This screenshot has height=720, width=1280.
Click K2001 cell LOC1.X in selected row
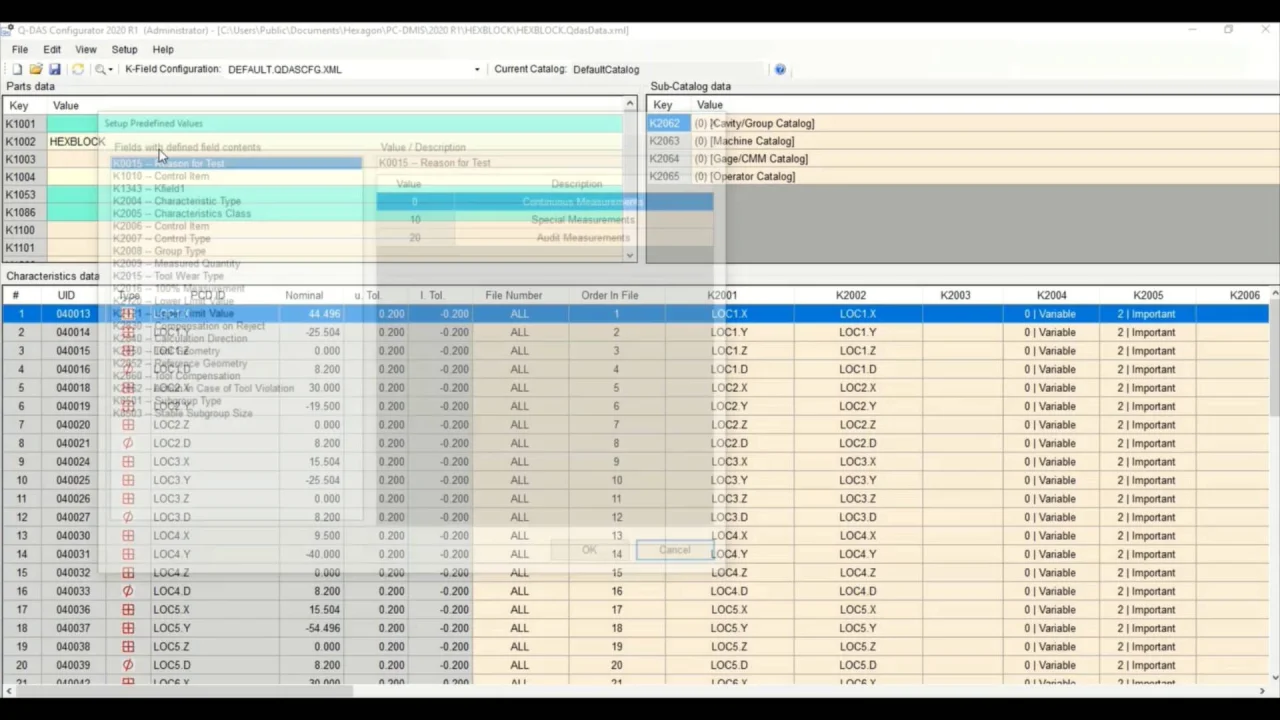pyautogui.click(x=729, y=314)
